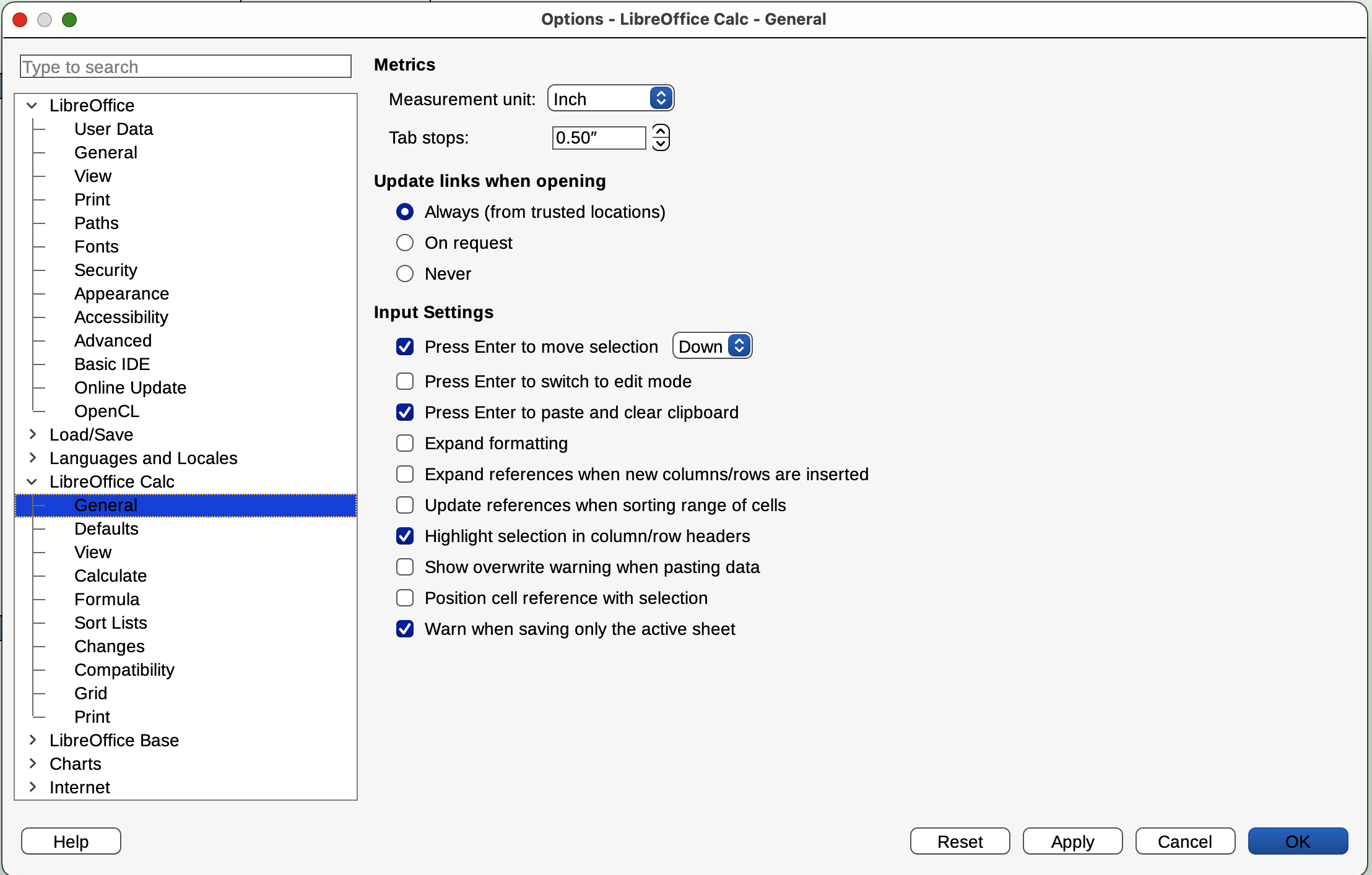Screen dimensions: 1372x875
Task: Decrease the Tab stops value
Action: point(661,144)
